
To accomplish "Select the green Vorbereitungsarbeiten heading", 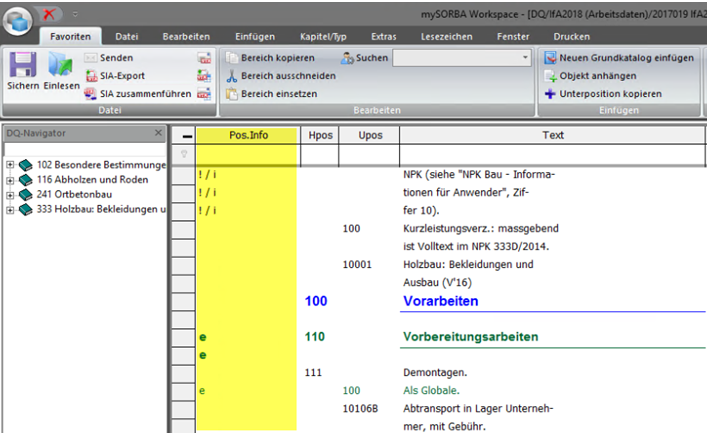I will coord(471,337).
